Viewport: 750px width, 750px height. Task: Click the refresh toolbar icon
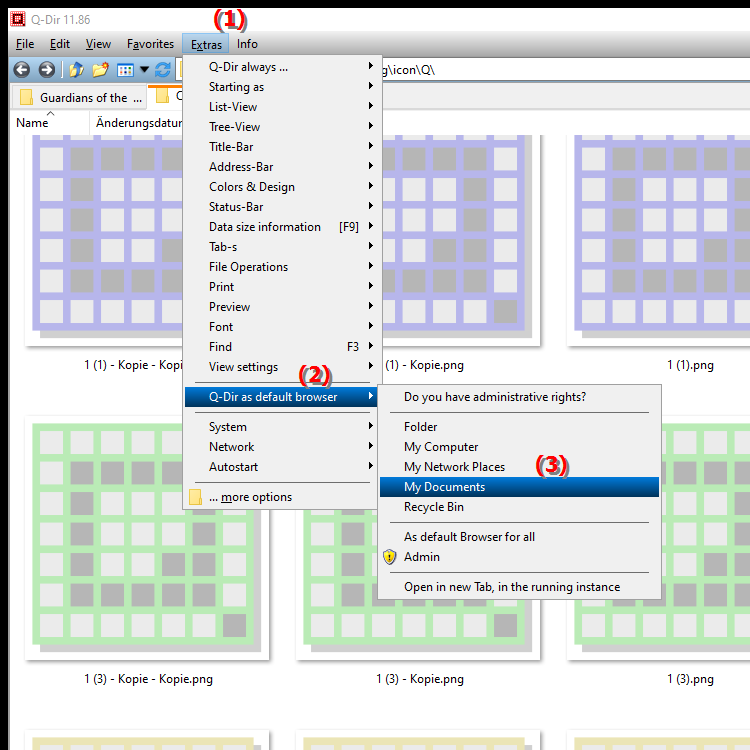(163, 70)
